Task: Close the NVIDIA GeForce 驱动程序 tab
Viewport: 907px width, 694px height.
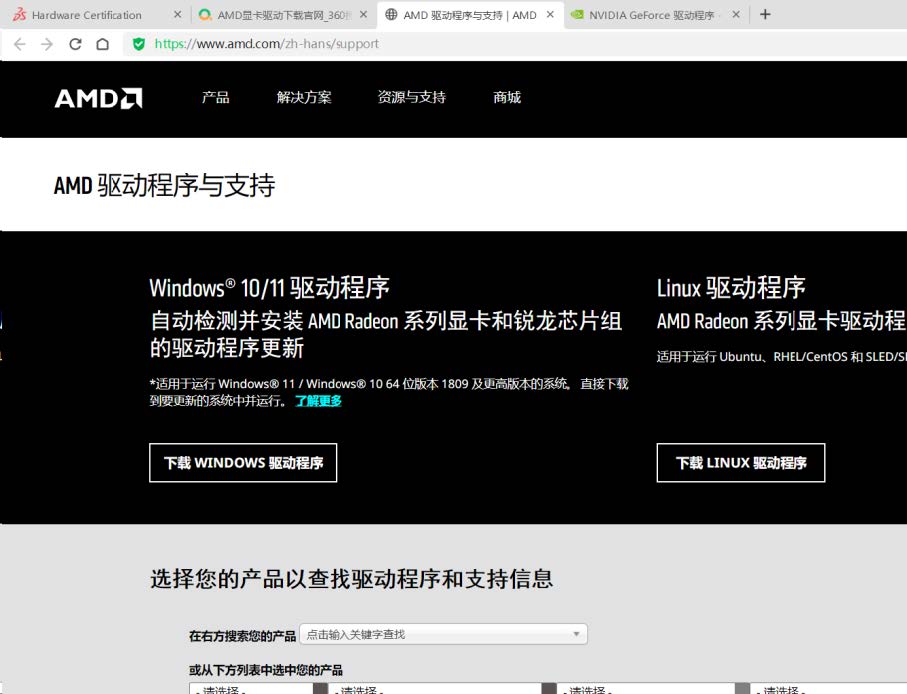Action: coord(736,14)
